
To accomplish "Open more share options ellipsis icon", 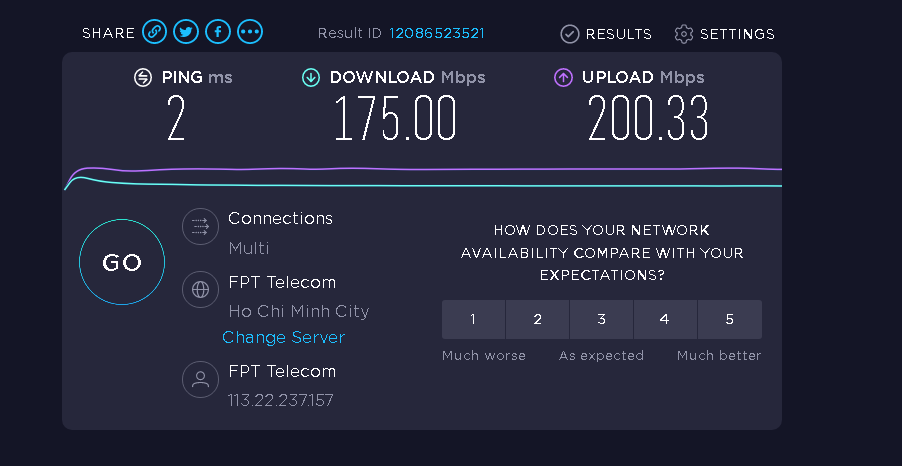I will [250, 32].
